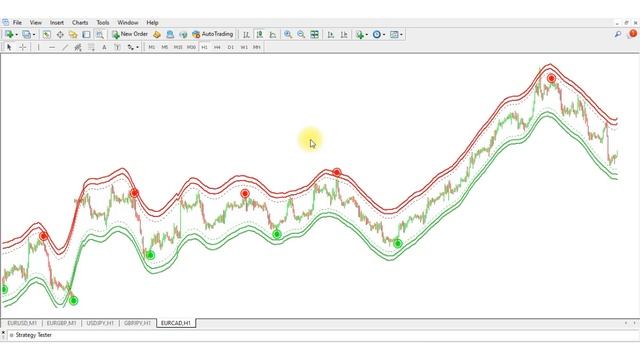Click the Zoom Out magnifier
The height and width of the screenshot is (360, 640).
point(301,35)
